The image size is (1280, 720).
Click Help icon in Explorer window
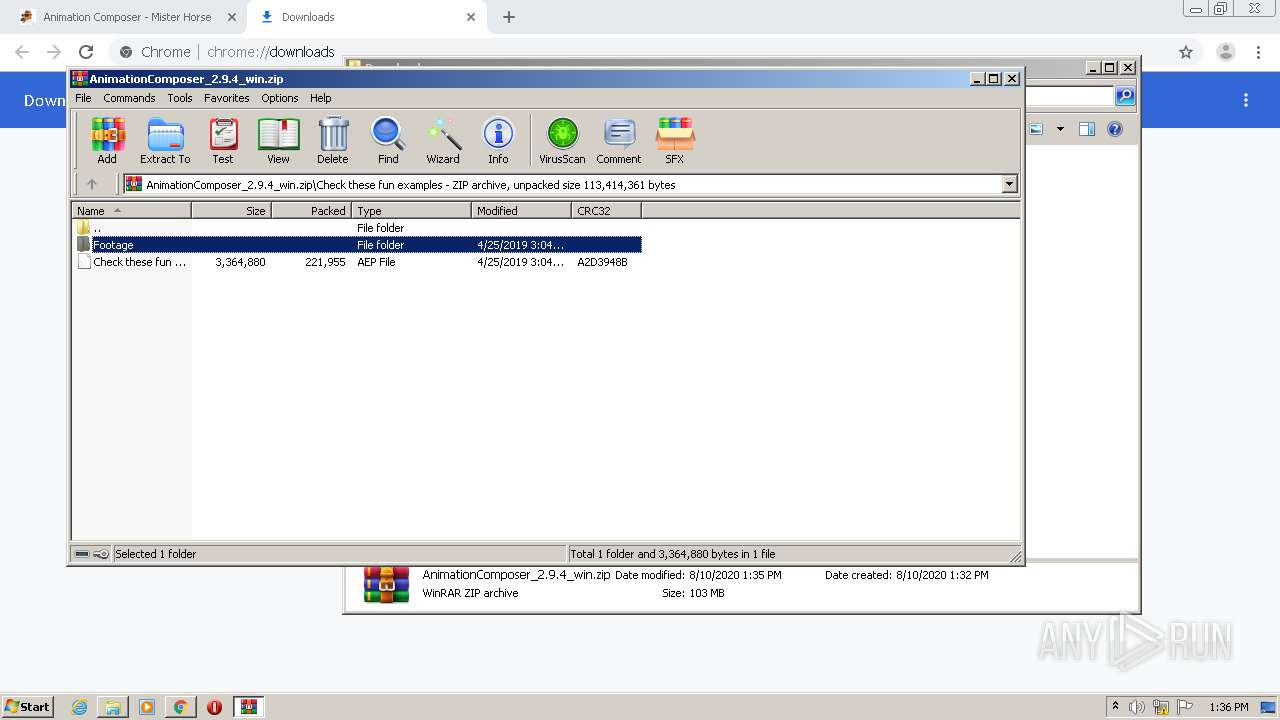pos(1115,129)
